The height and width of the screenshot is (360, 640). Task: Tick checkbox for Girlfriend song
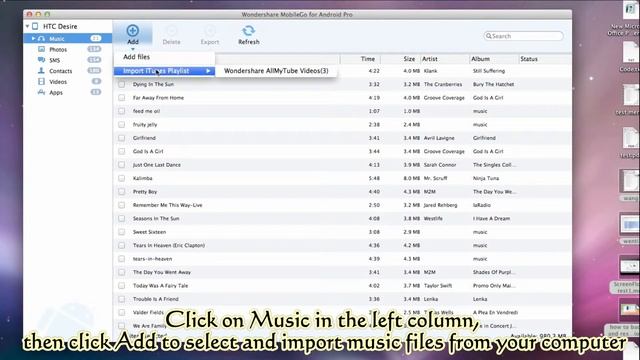122,138
